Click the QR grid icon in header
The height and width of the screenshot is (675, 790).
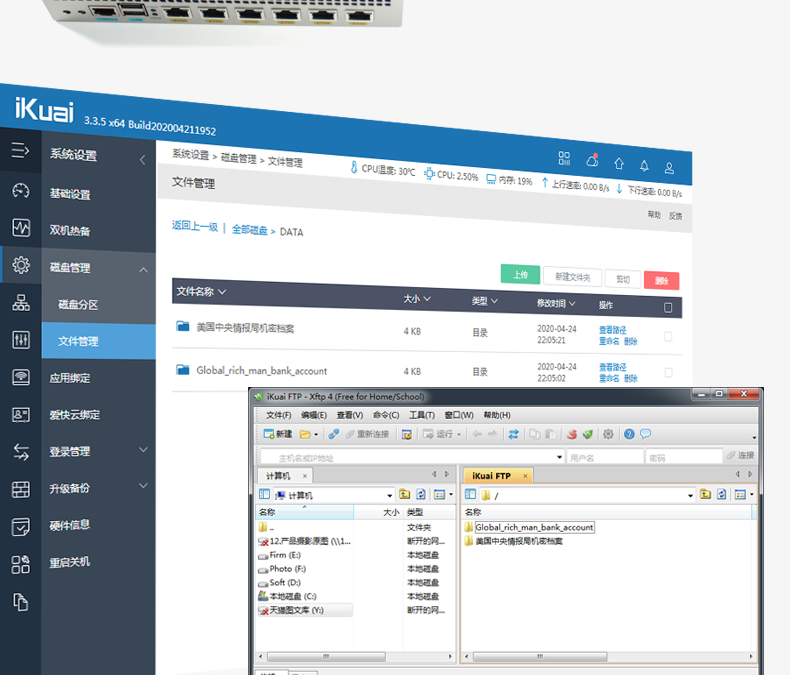[564, 158]
